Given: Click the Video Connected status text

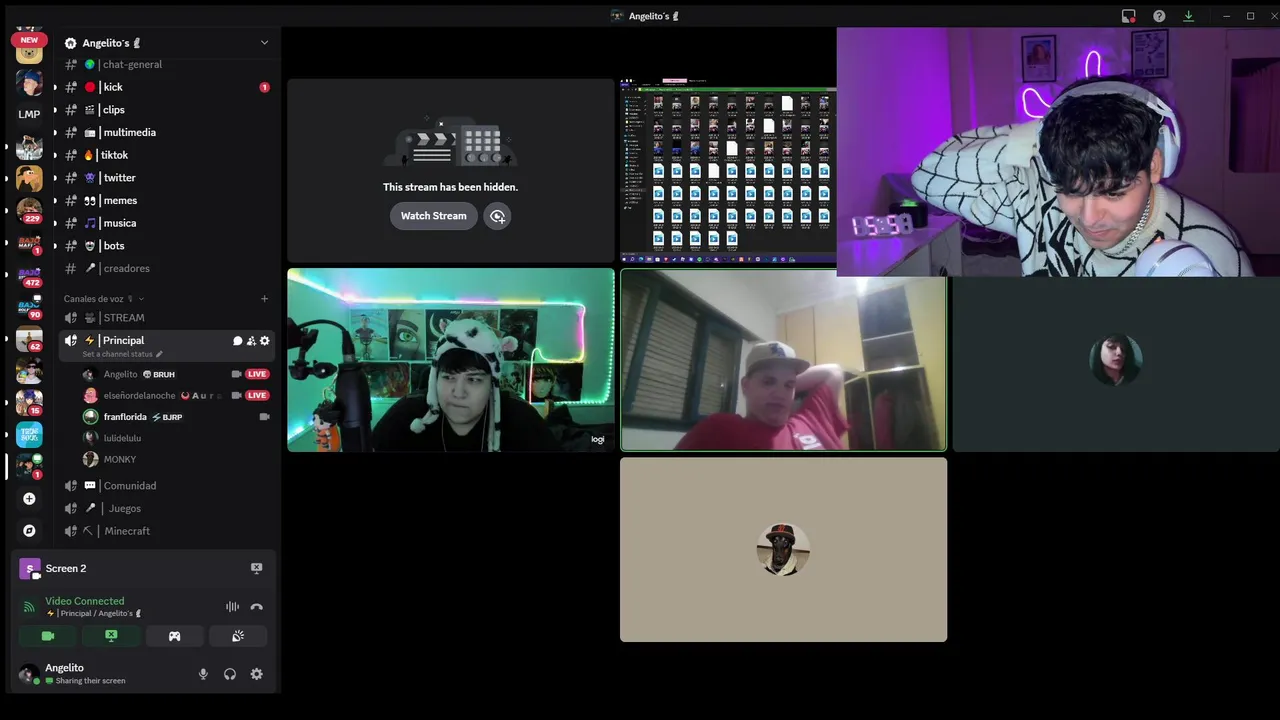Looking at the screenshot, I should click(x=85, y=601).
